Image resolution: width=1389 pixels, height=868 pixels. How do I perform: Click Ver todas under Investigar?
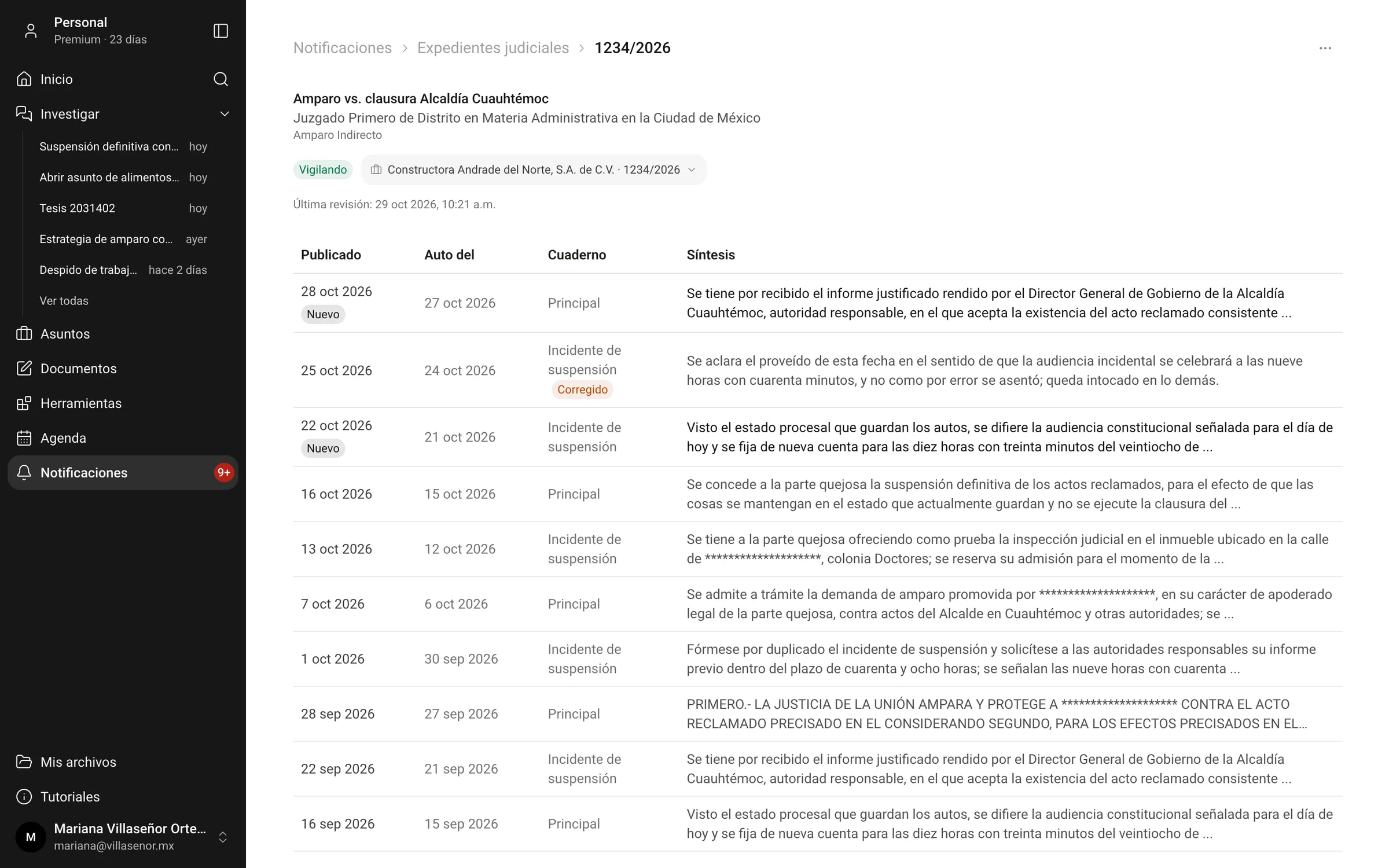click(64, 301)
